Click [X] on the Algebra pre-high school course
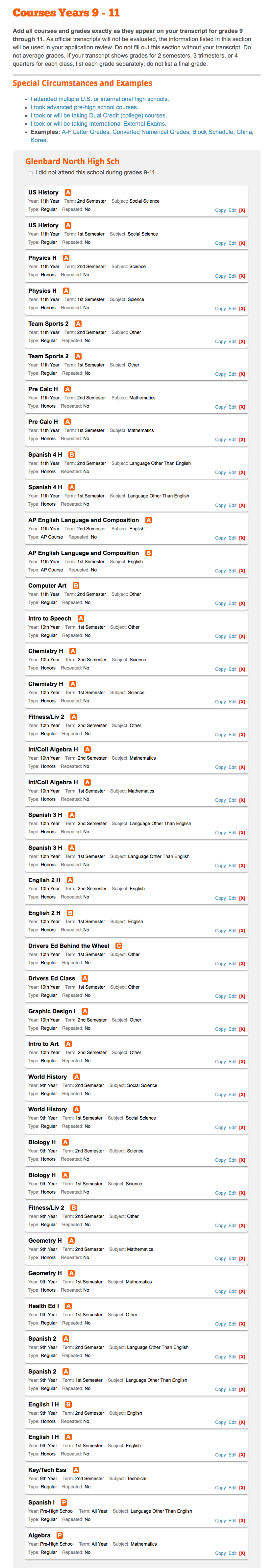This screenshot has height=1568, width=274. pyautogui.click(x=242, y=1553)
